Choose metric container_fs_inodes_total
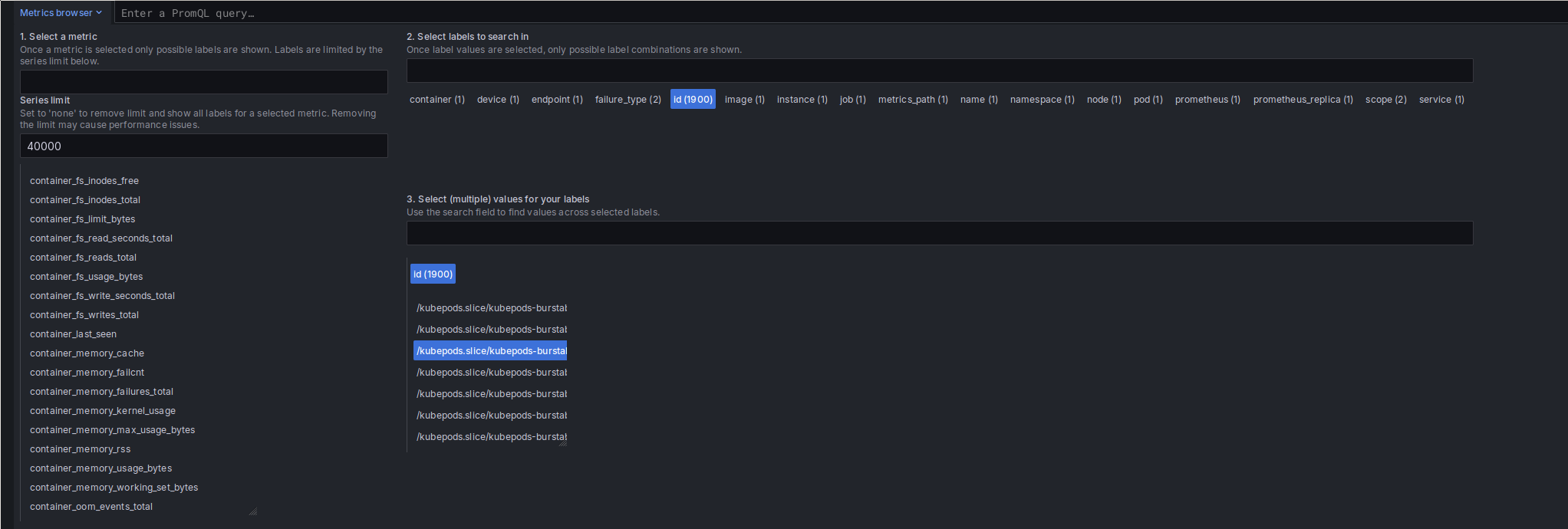 (x=85, y=200)
